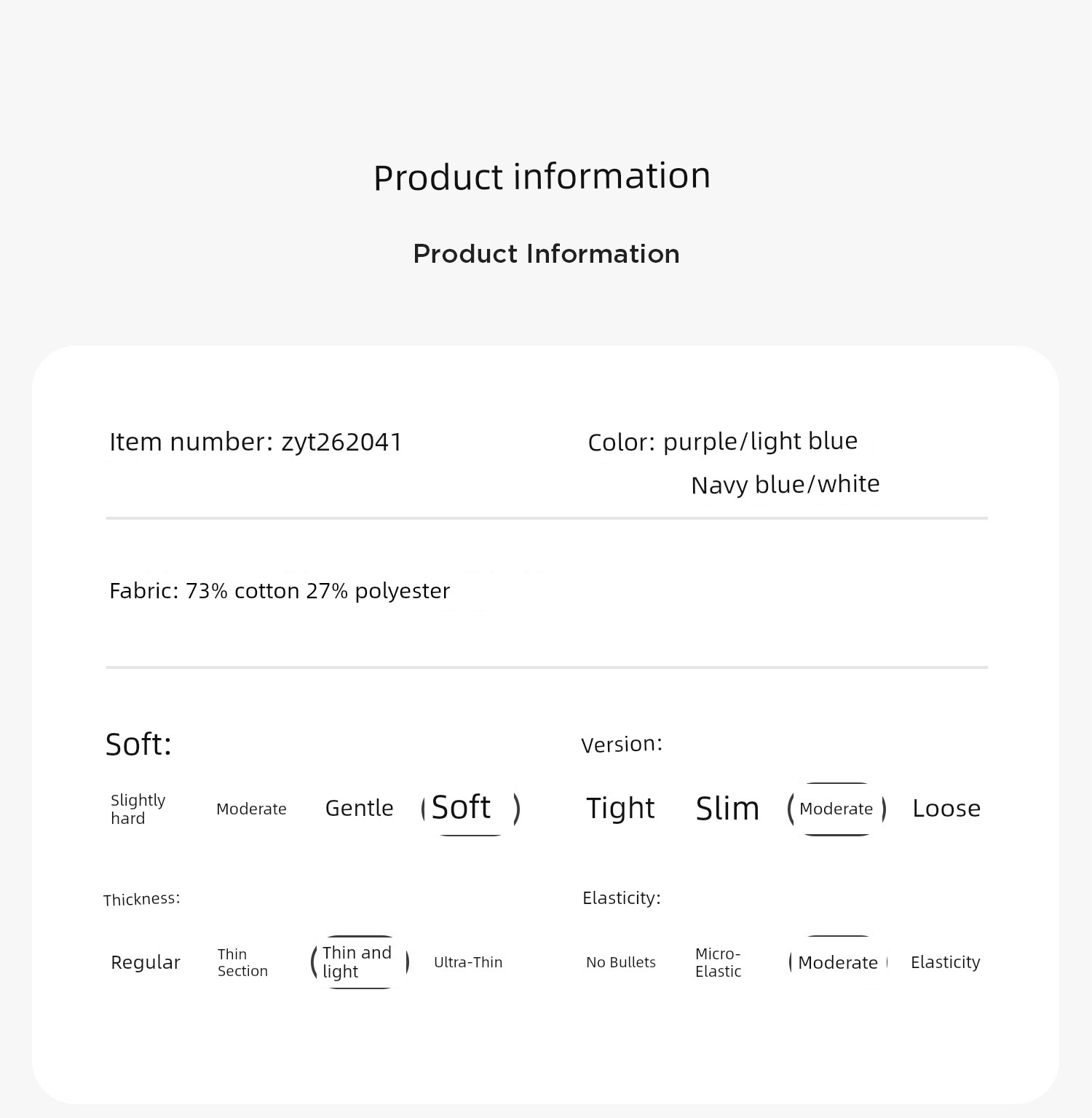Image resolution: width=1092 pixels, height=1118 pixels.
Task: Choose the 'Thin Section' thickness option
Action: (242, 962)
